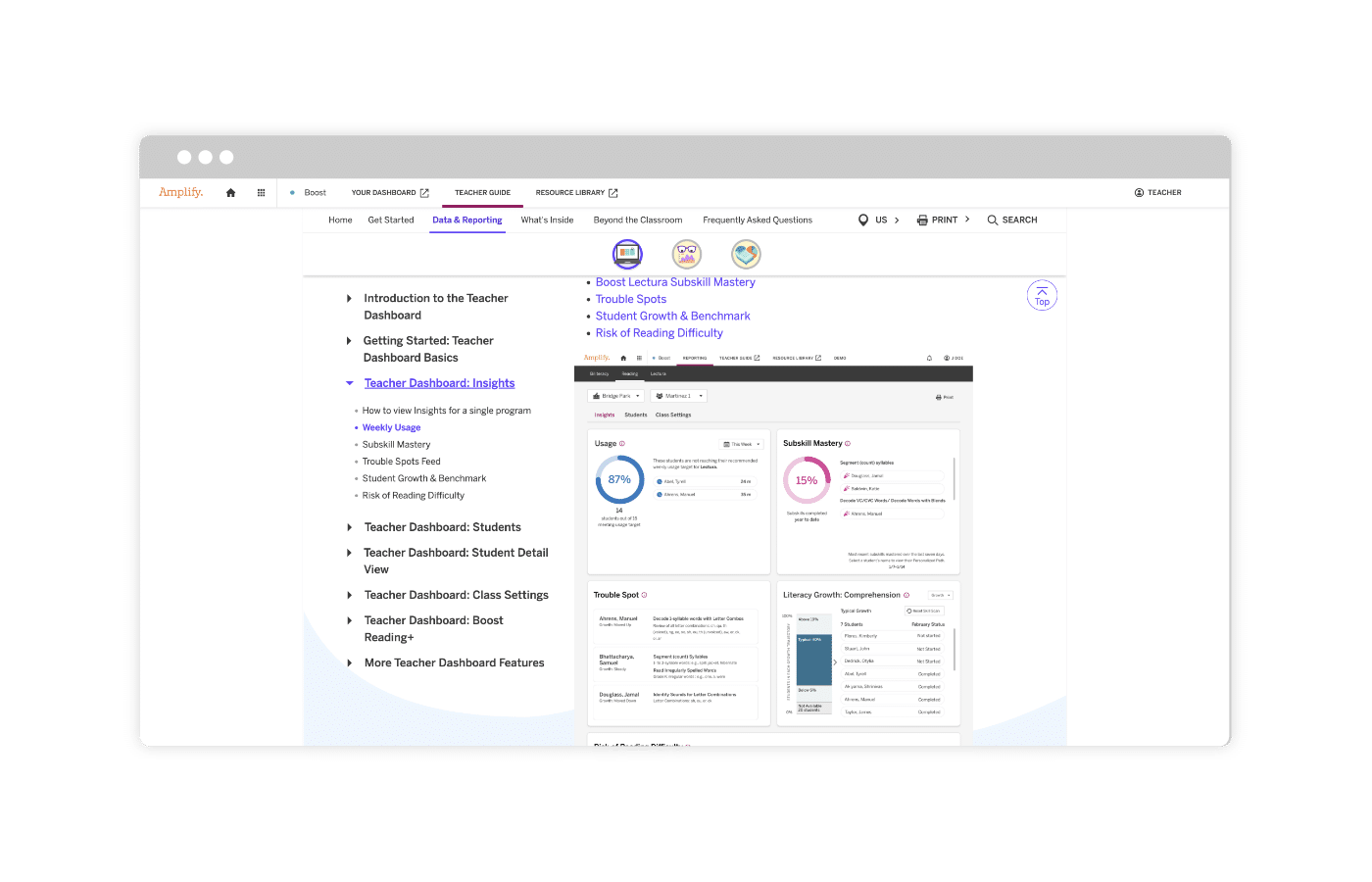Click Martinez 1 dropdown in dashboard screenshot
The height and width of the screenshot is (882, 1372).
pyautogui.click(x=678, y=396)
